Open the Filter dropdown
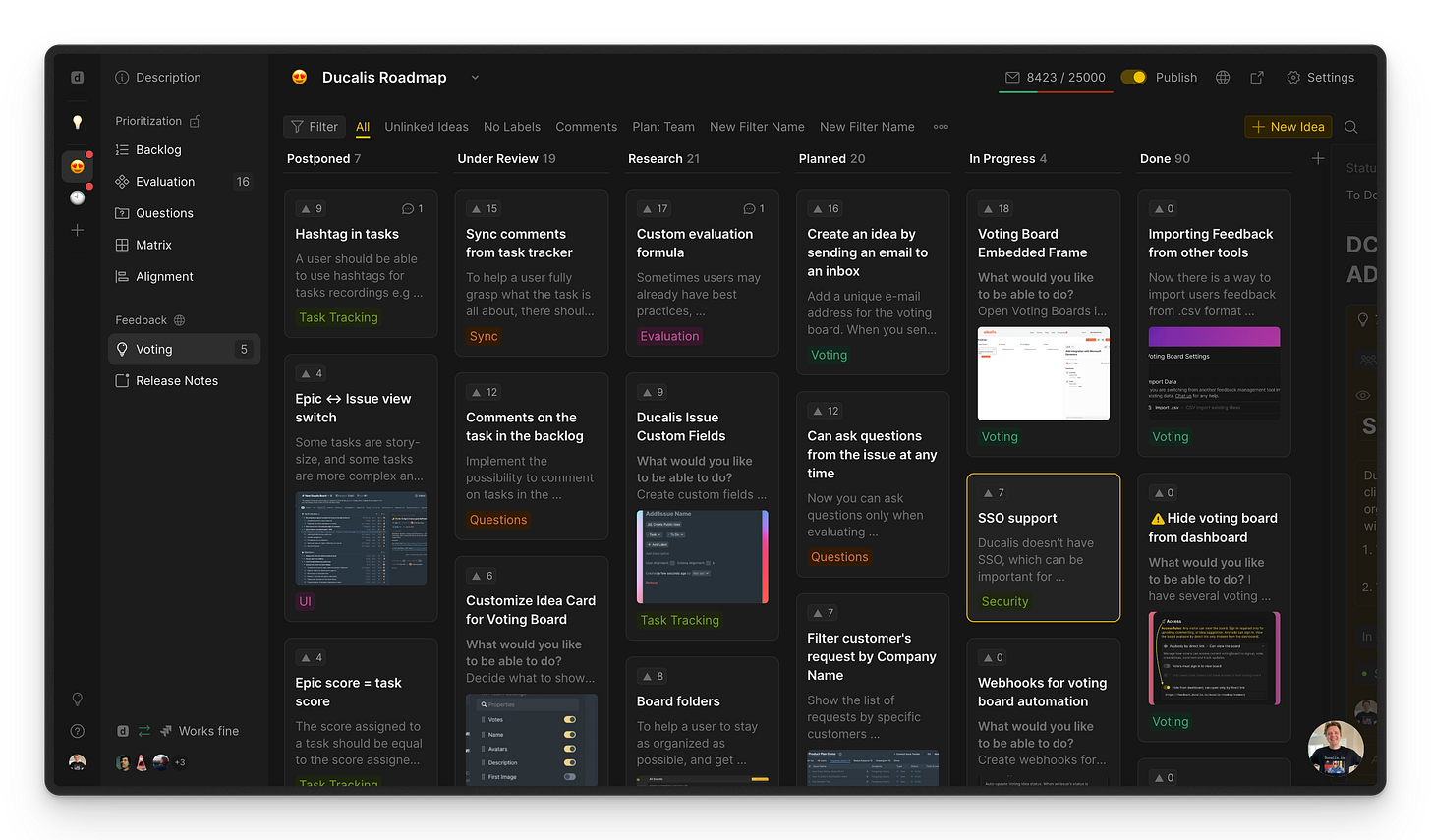The image size is (1431, 840). 315,127
